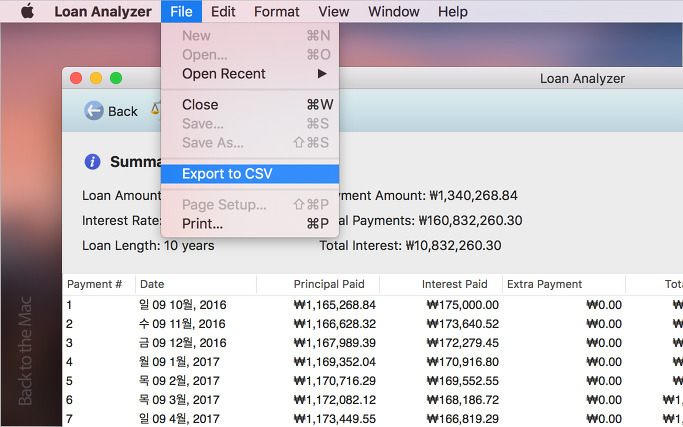
Task: Select date cell 목 09 3월, 2017
Action: [179, 400]
